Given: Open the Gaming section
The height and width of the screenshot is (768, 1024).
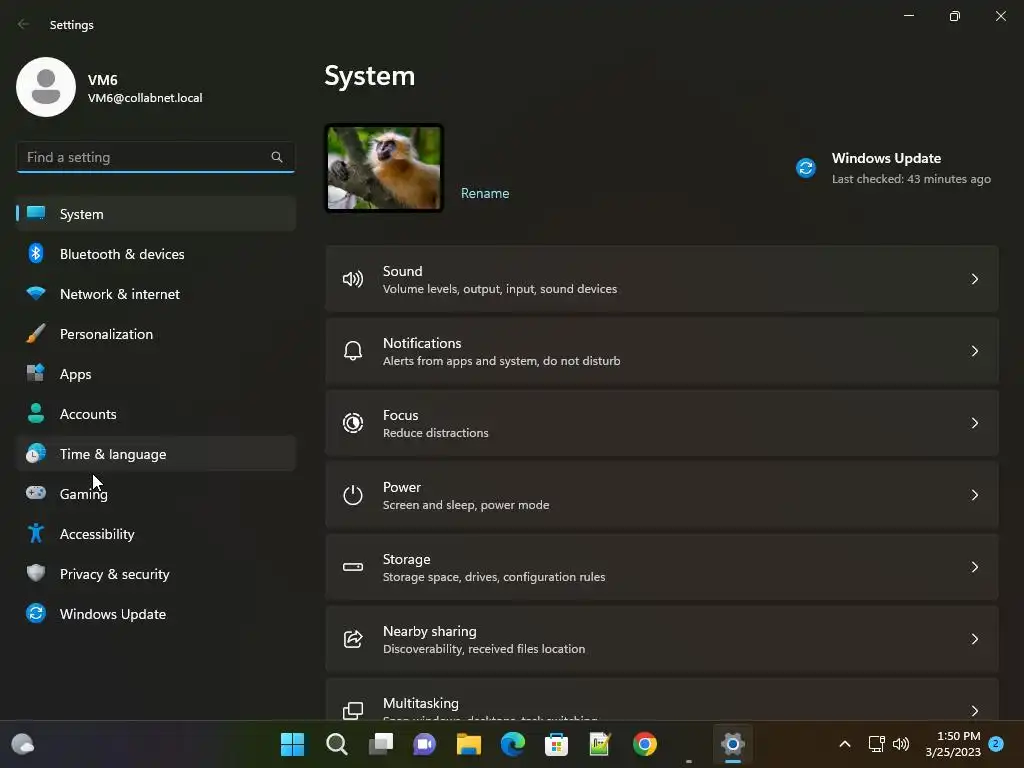Looking at the screenshot, I should tap(156, 494).
